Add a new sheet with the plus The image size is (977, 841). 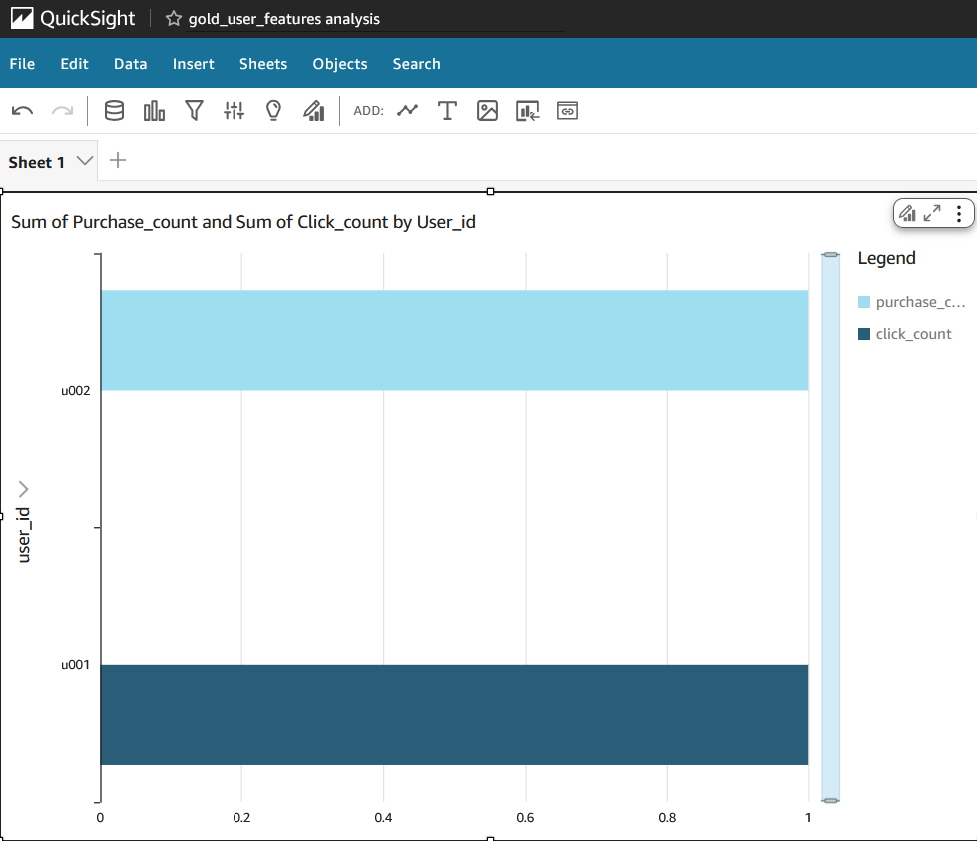(x=118, y=160)
